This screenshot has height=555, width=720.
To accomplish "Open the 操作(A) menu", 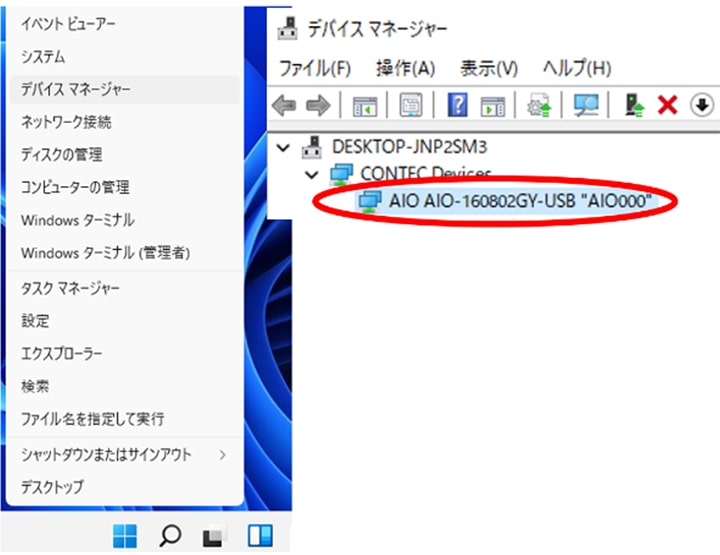I will 405,68.
